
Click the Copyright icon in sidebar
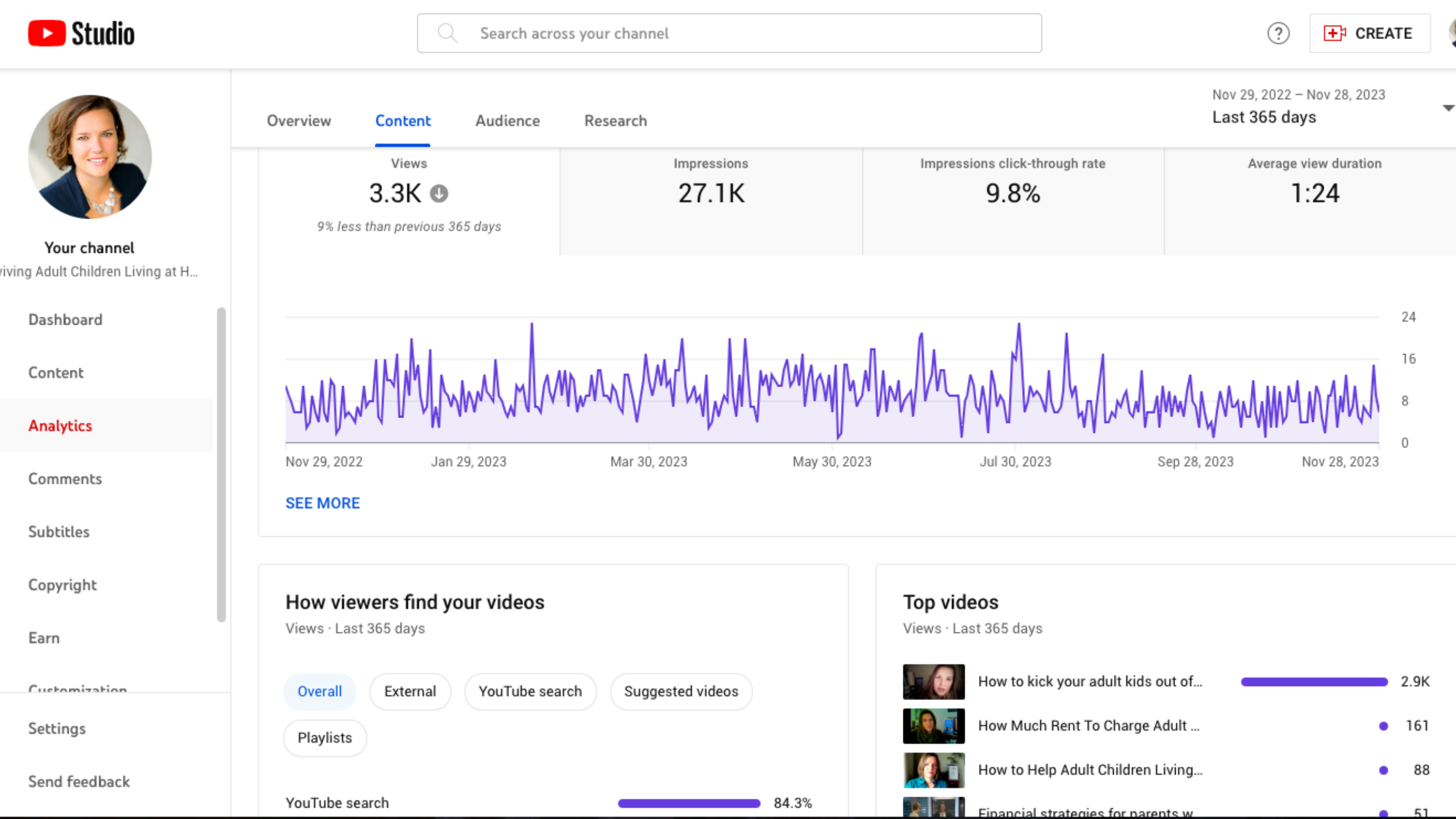point(62,584)
